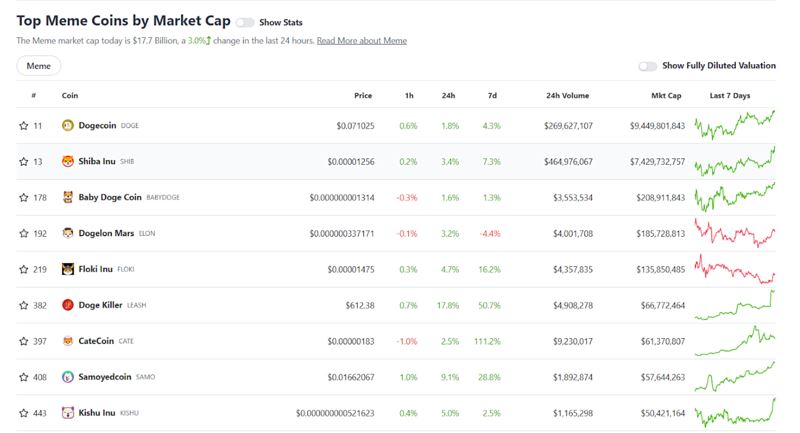Toggle the Show Stats switch

pos(245,22)
